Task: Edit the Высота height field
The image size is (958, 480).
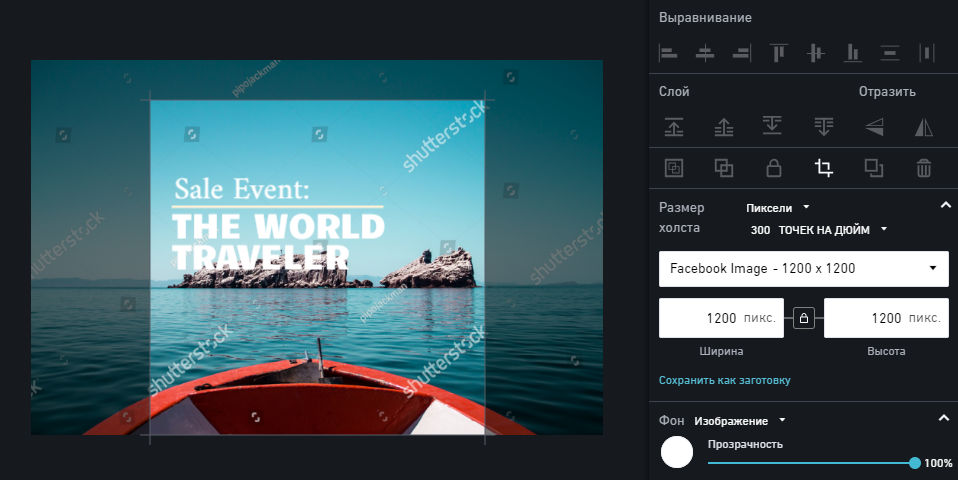Action: (x=886, y=318)
